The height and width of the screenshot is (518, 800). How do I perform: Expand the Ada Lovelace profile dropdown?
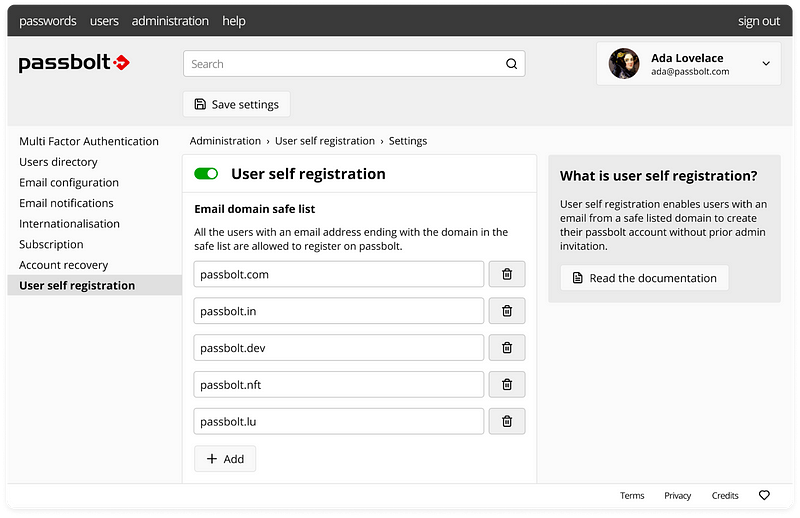pyautogui.click(x=766, y=64)
